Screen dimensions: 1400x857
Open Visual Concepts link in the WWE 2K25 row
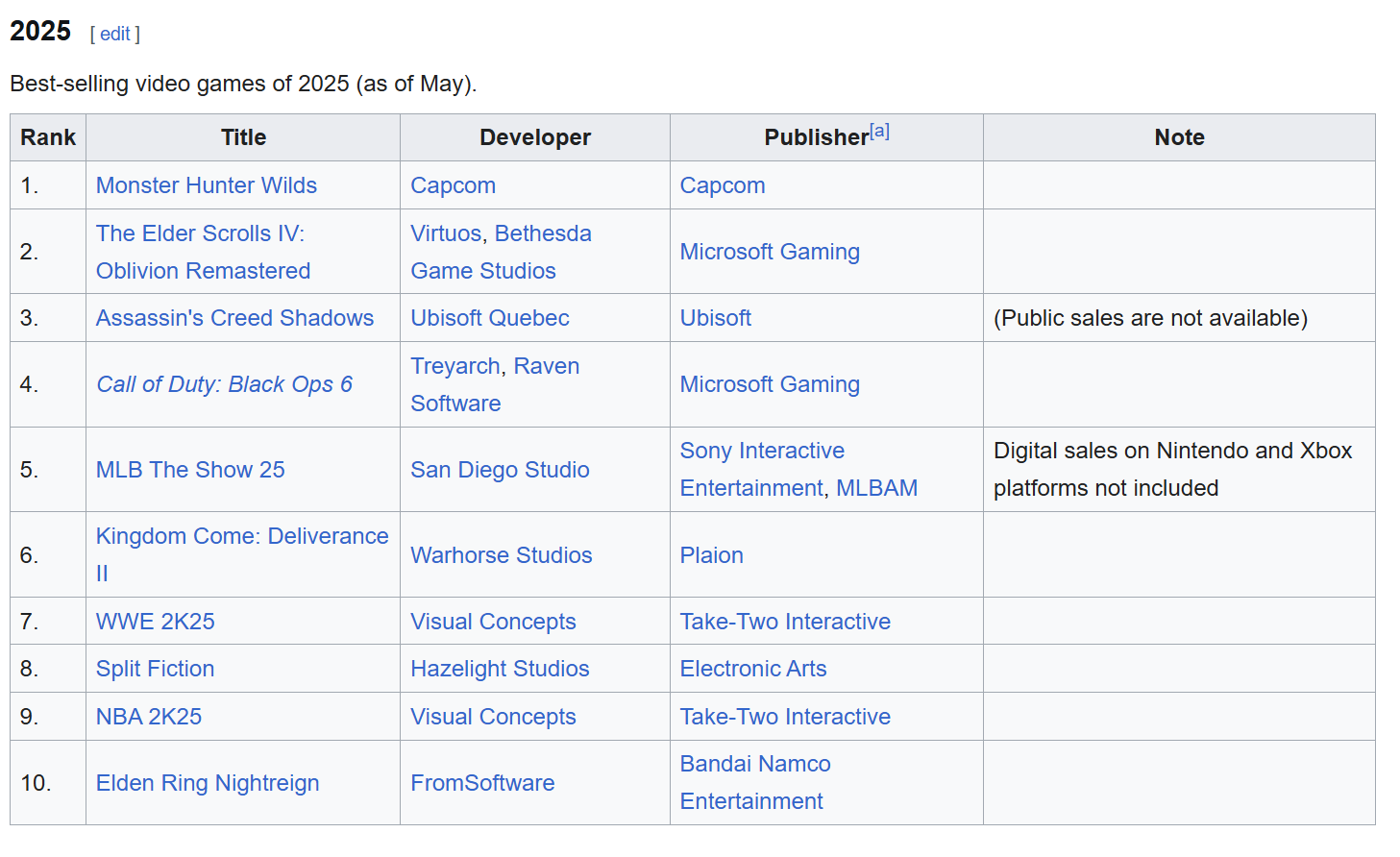(493, 622)
